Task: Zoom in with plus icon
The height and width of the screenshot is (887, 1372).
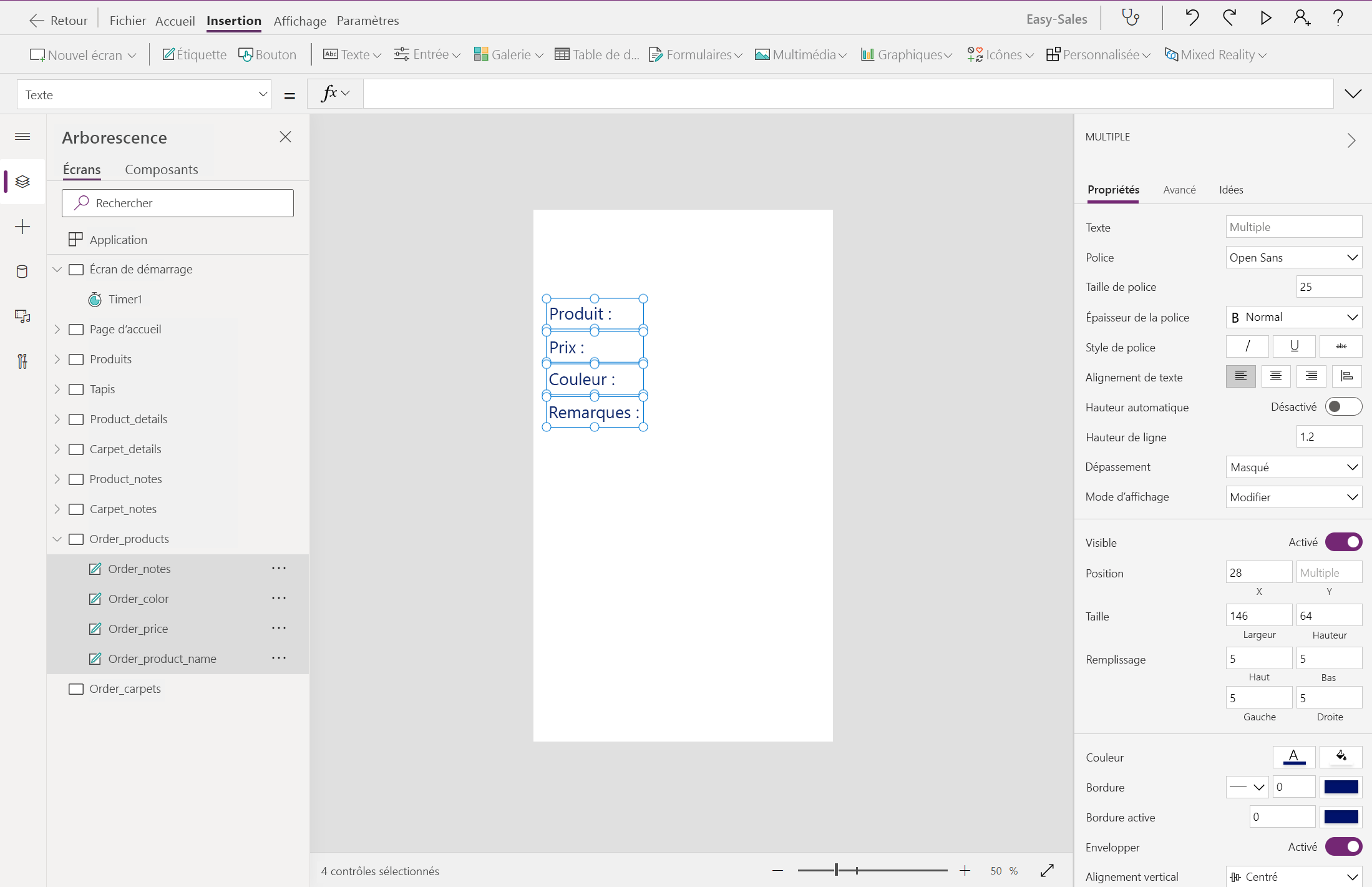Action: coord(965,870)
